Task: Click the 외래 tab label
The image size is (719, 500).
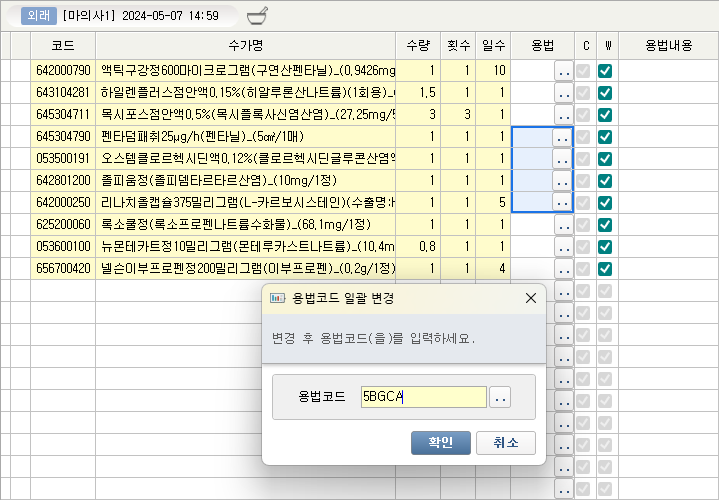Action: (38, 16)
